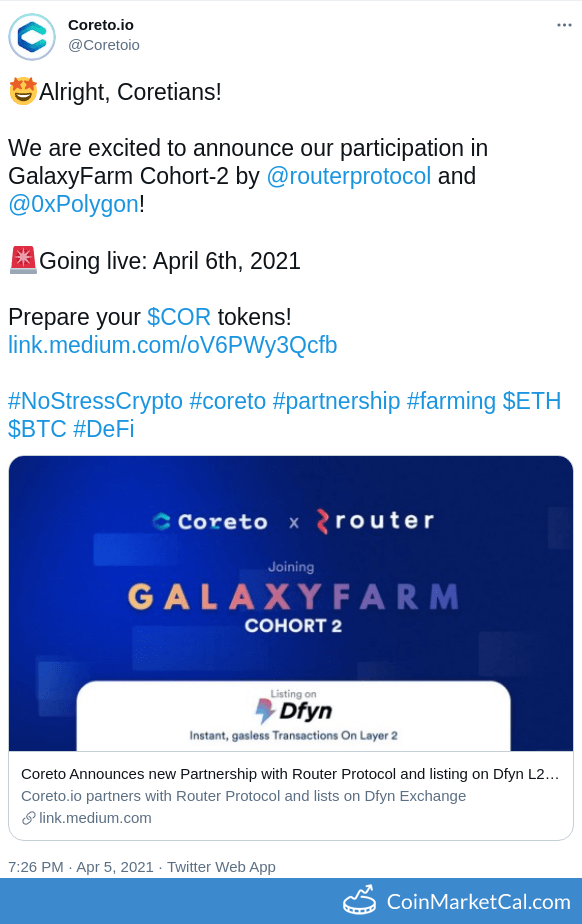
Task: Open the Coreto Announces new Partnership card title
Action: click(290, 774)
